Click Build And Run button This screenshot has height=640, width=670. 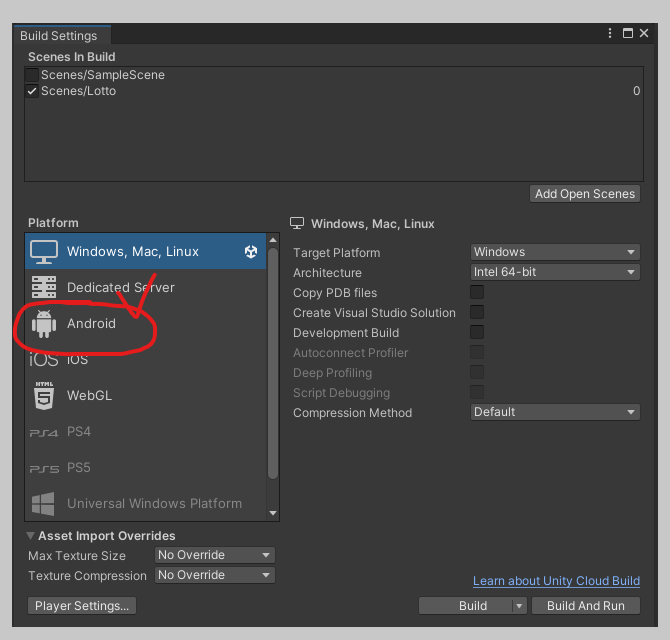coord(586,606)
